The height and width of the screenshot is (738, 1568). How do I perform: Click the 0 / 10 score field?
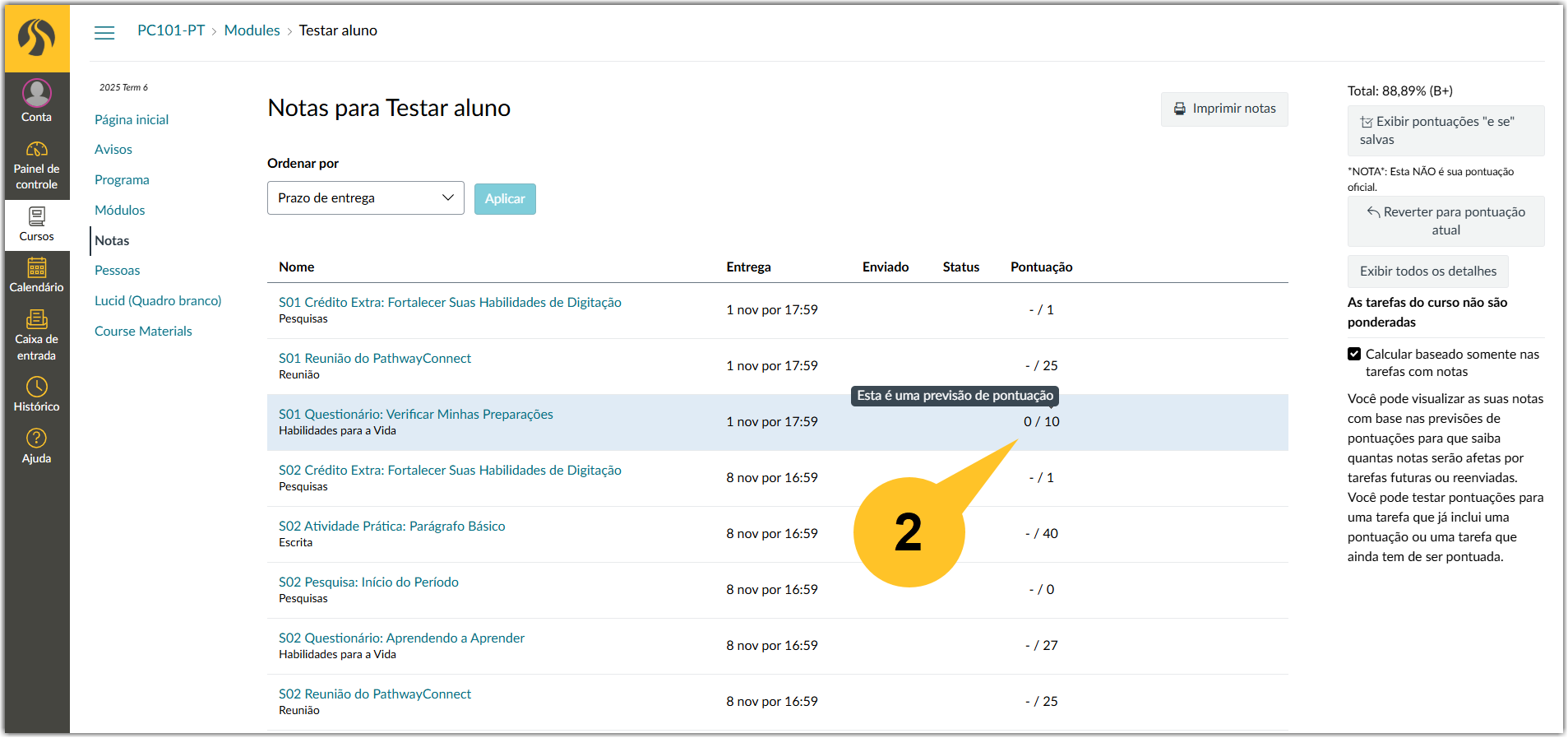click(1041, 421)
